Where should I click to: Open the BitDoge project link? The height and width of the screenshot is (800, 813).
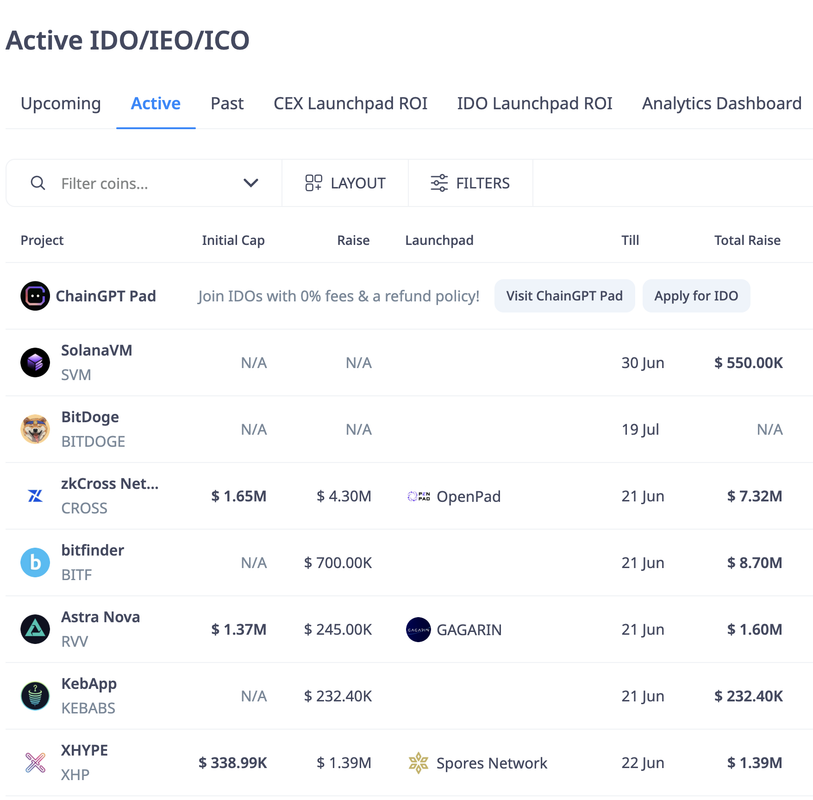(90, 417)
